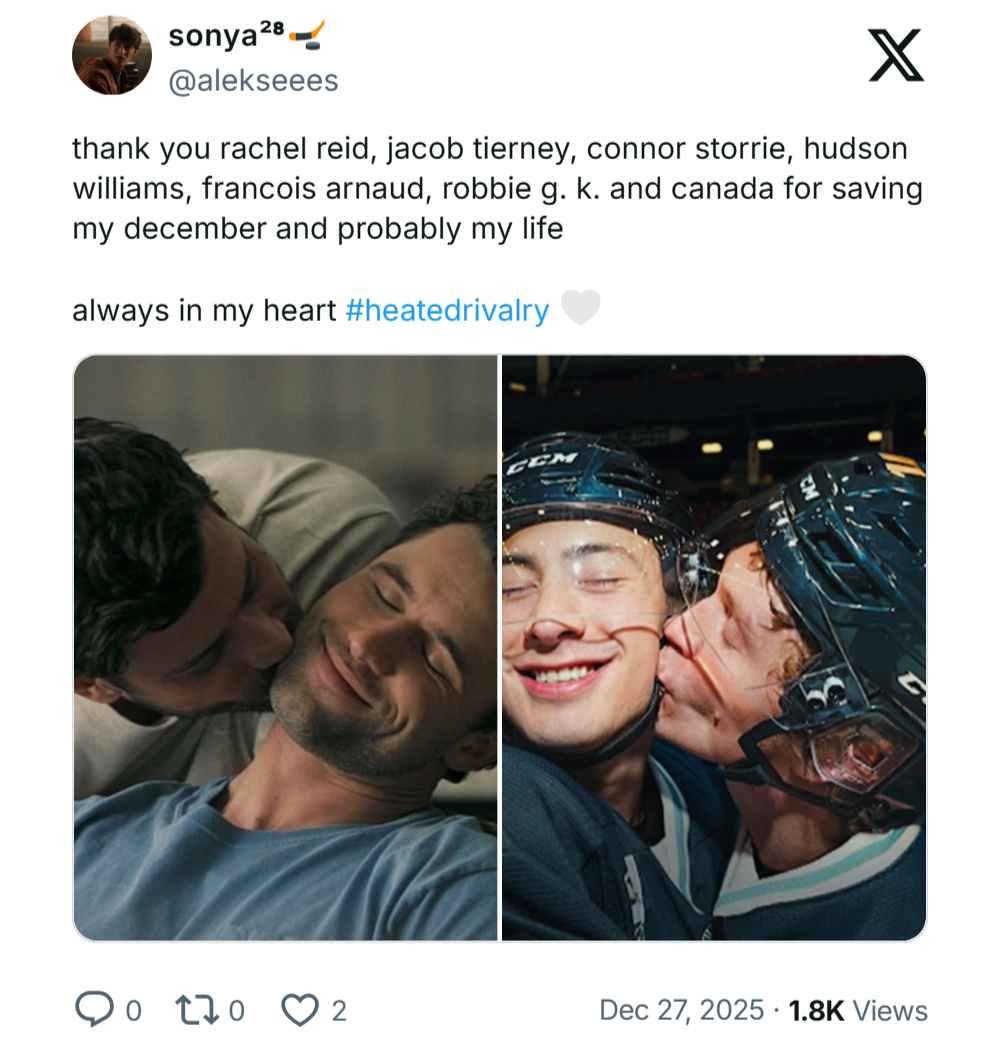Click the 1.8K Views count
Screen dimensions: 1000x1060
click(858, 1011)
